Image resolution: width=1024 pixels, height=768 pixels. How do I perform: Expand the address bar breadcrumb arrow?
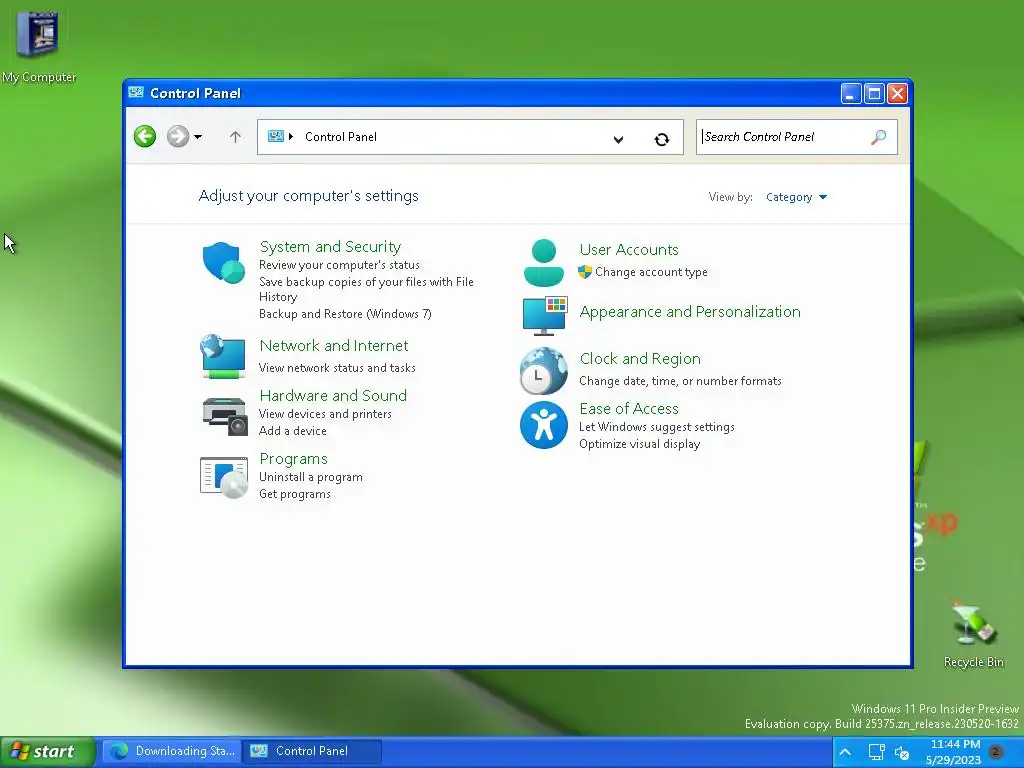point(291,136)
